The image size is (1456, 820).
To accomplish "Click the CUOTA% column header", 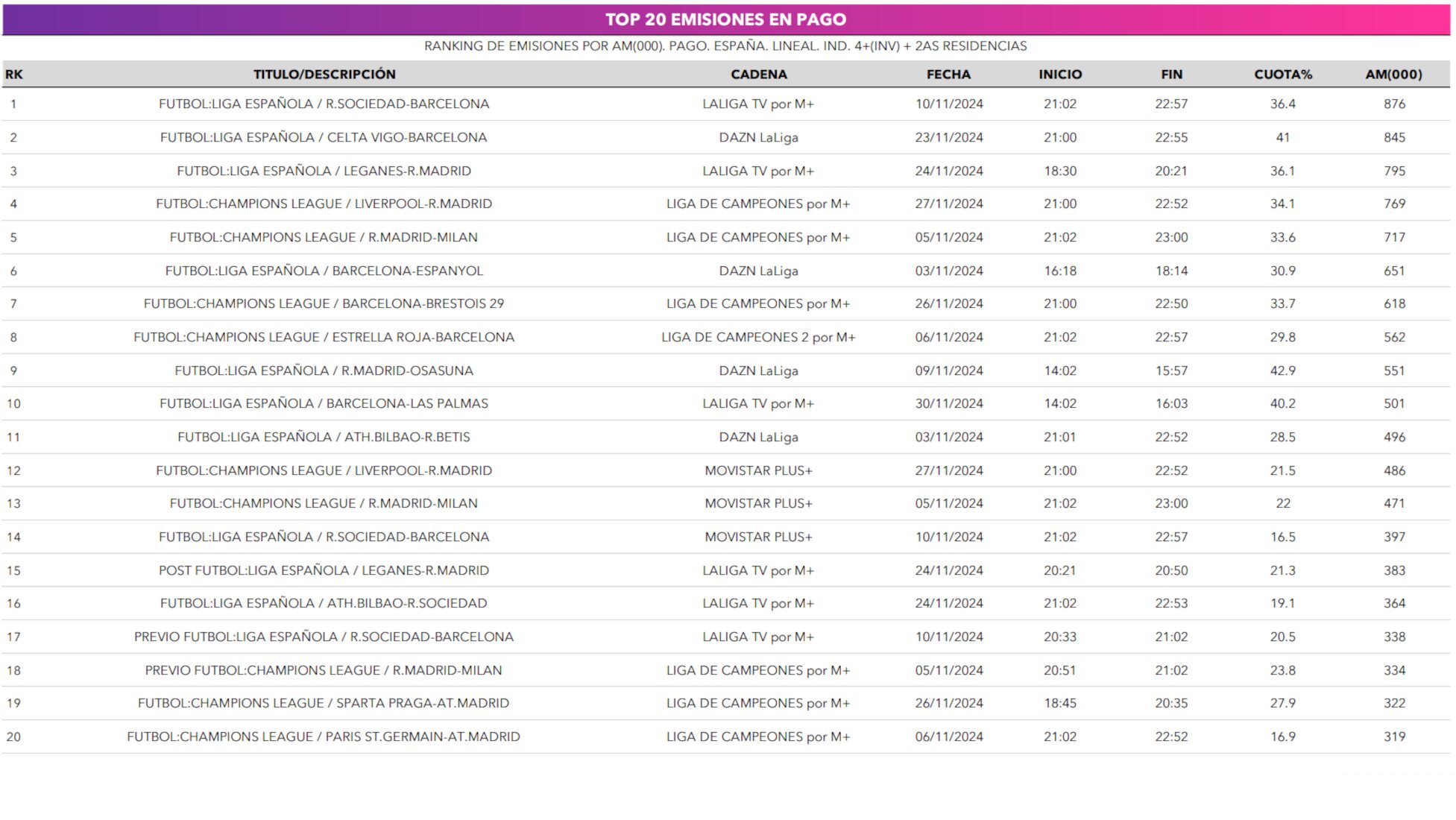I will 1282,75.
